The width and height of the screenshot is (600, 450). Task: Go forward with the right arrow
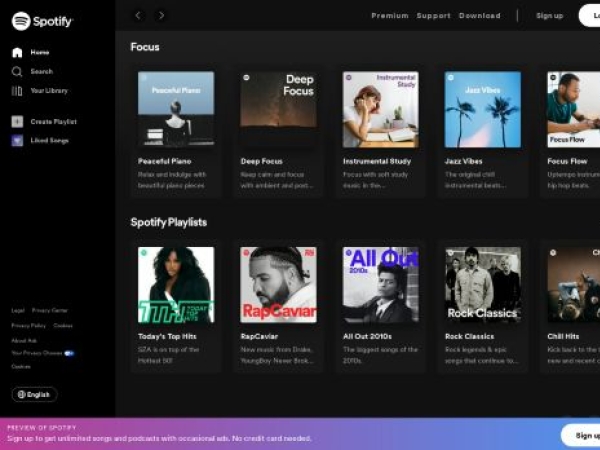click(161, 15)
